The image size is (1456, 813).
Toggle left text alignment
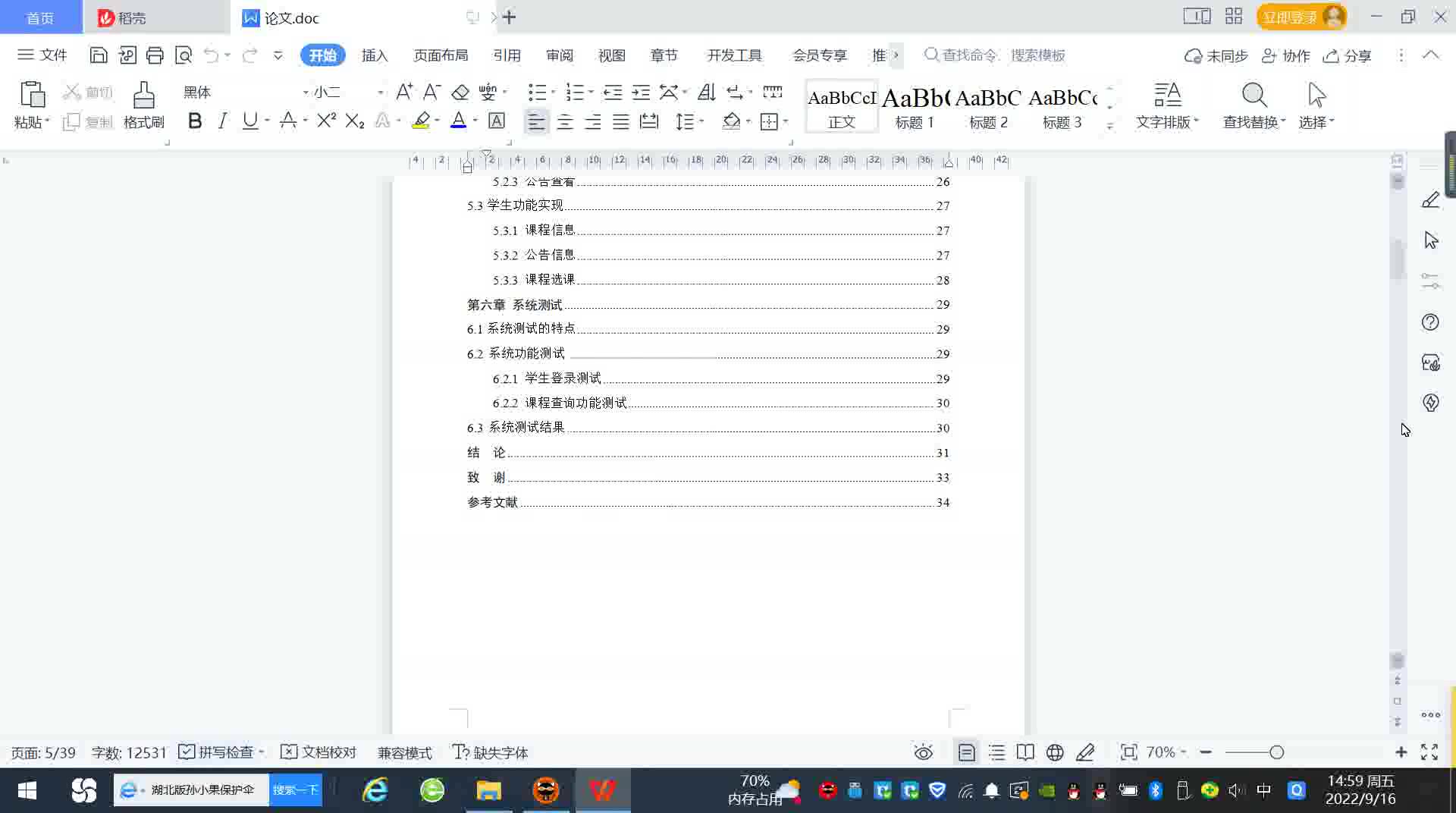[x=536, y=121]
